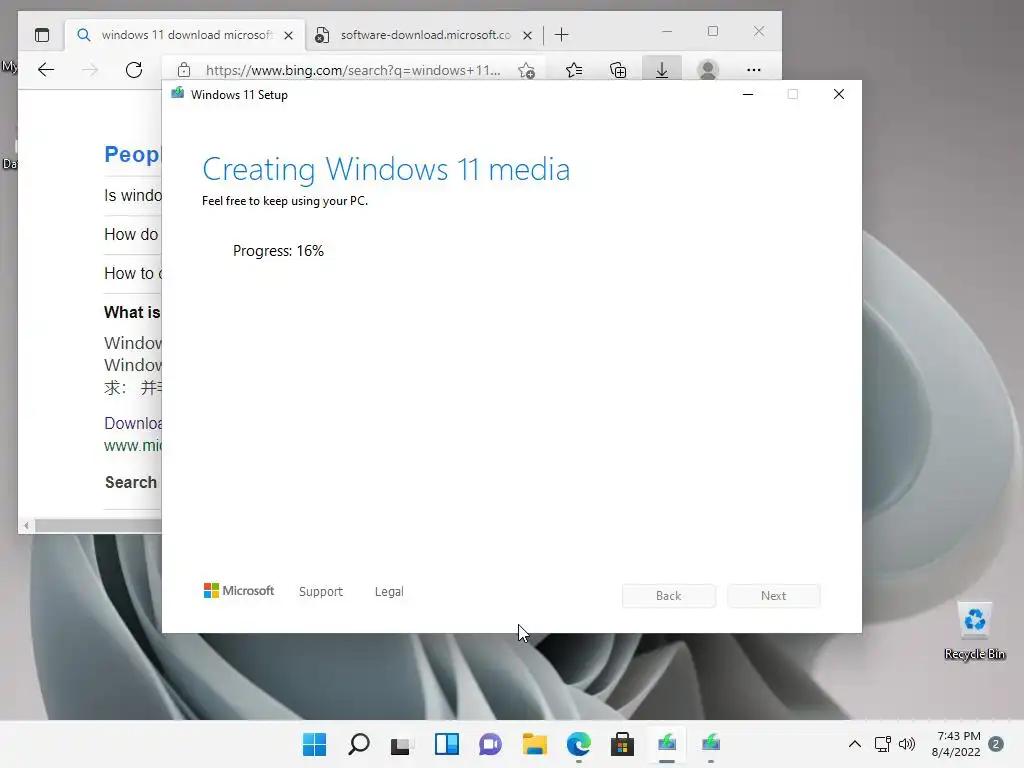Open Edge Favorites list

tap(574, 70)
